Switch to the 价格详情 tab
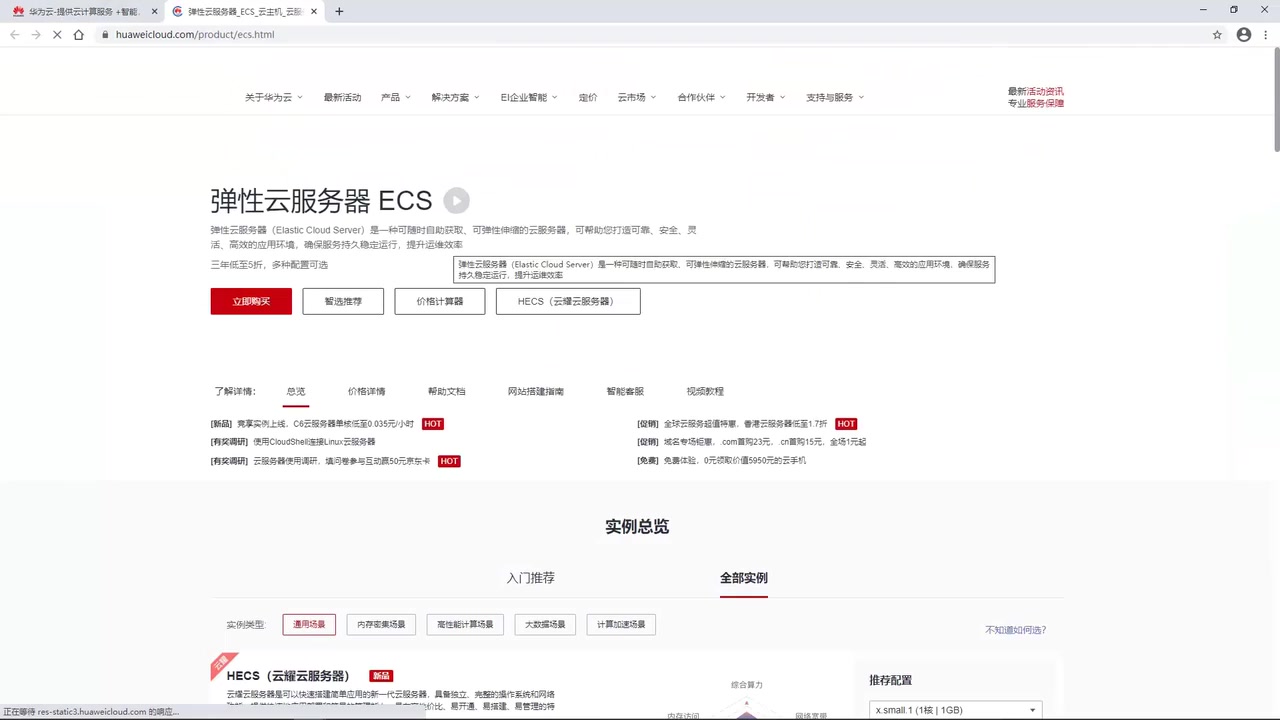This screenshot has height=720, width=1280. [x=366, y=391]
